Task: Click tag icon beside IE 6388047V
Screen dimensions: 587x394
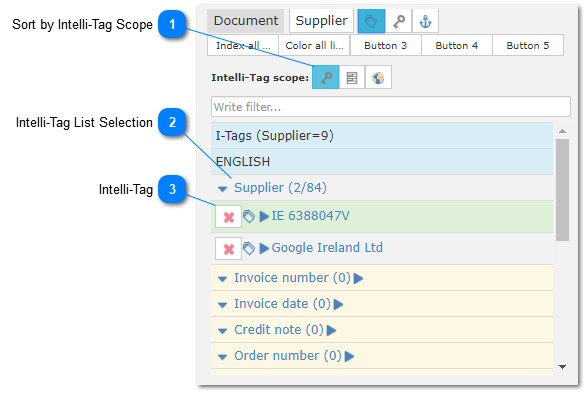Action: (x=249, y=216)
